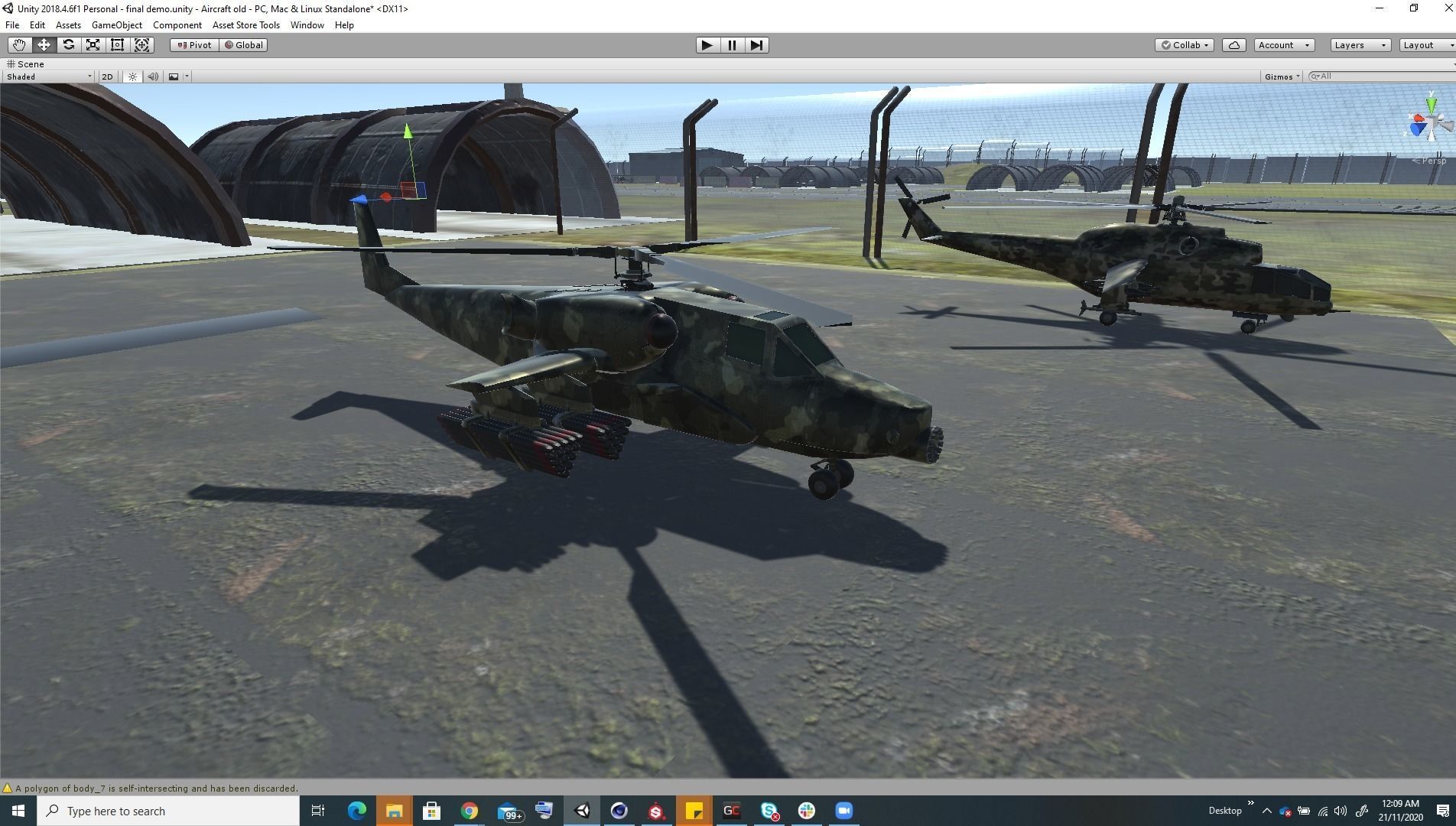Open the Unity cloud services panel
1456x826 pixels.
[x=1234, y=45]
